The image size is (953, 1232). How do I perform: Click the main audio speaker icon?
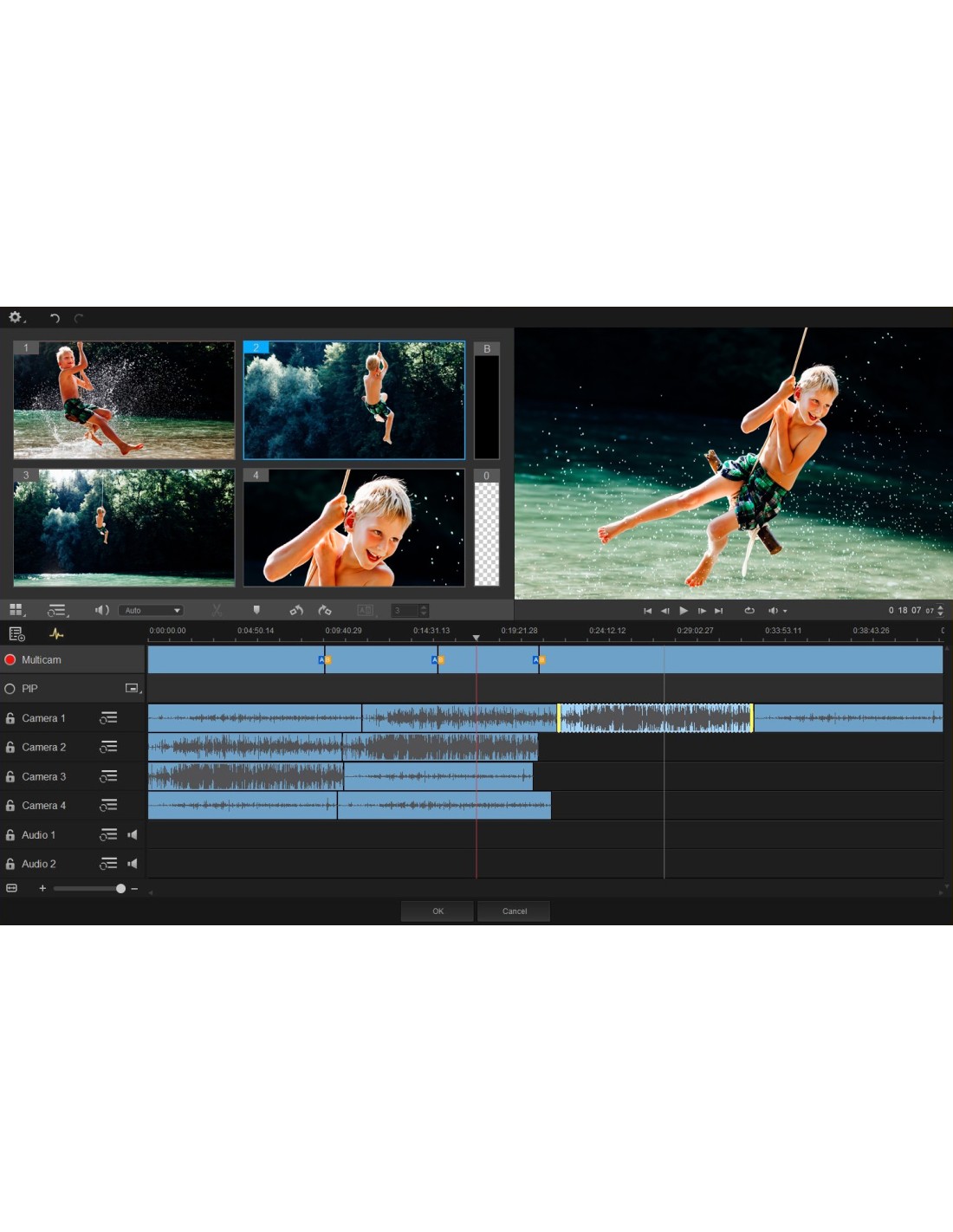pos(102,610)
